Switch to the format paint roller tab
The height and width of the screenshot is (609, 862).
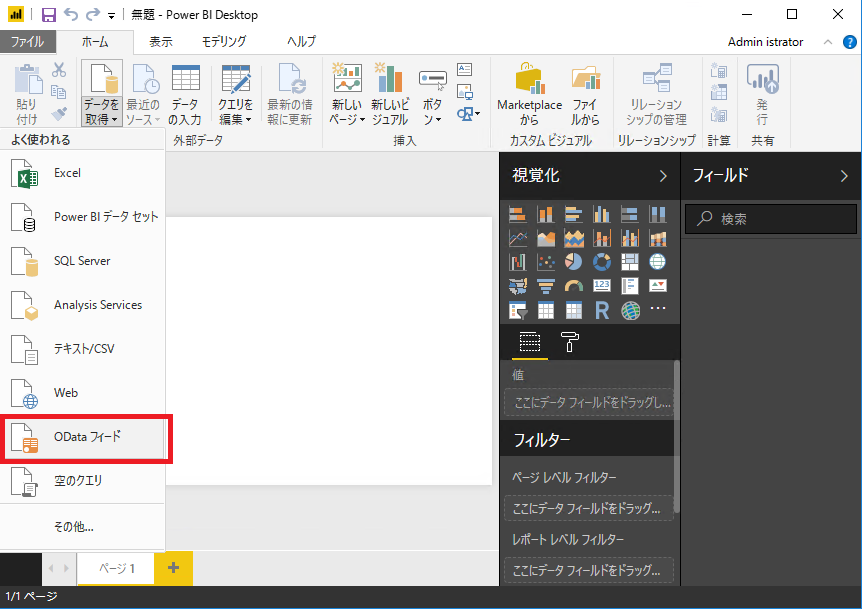pos(570,341)
